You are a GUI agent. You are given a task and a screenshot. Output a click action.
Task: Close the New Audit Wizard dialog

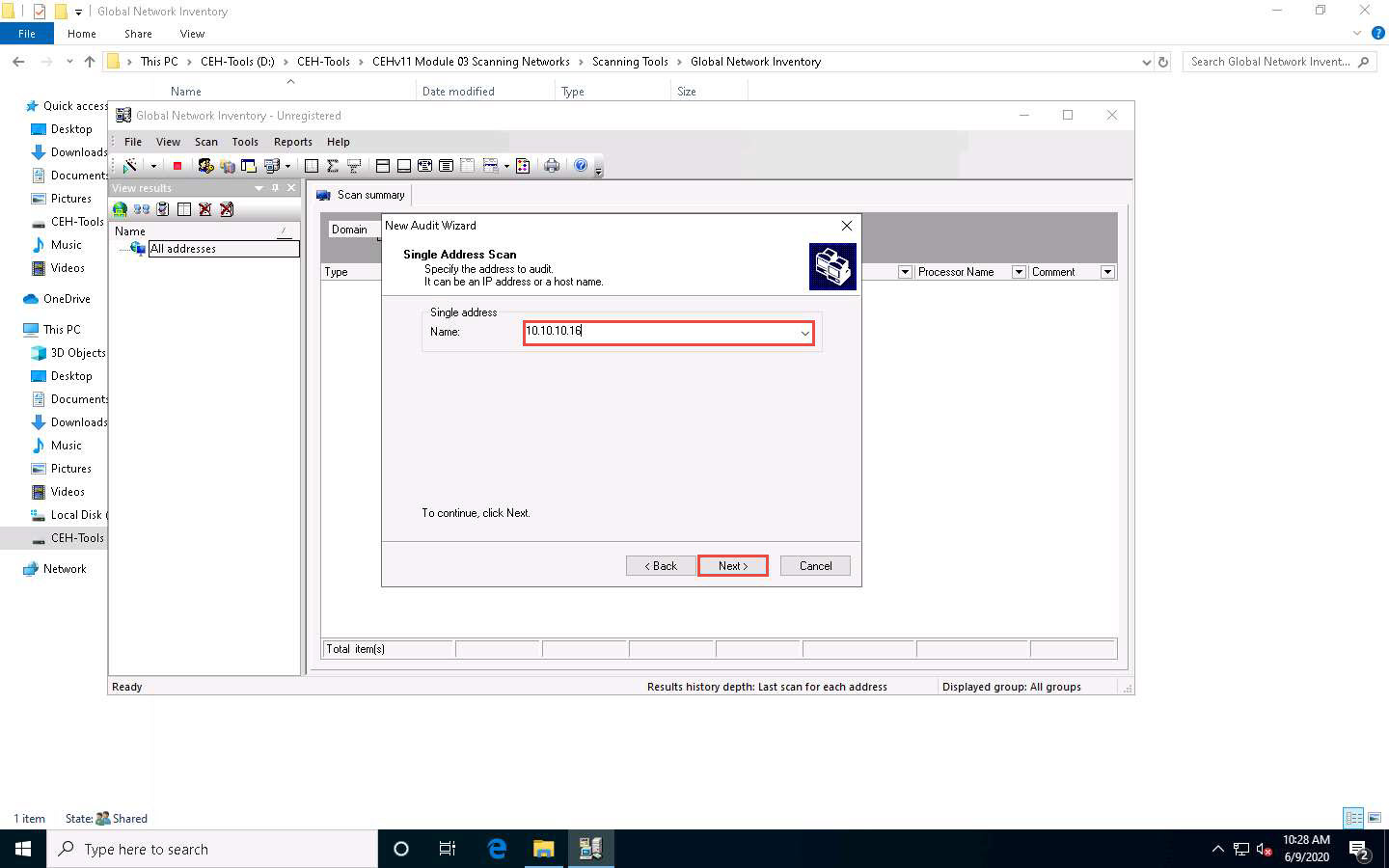click(x=847, y=226)
